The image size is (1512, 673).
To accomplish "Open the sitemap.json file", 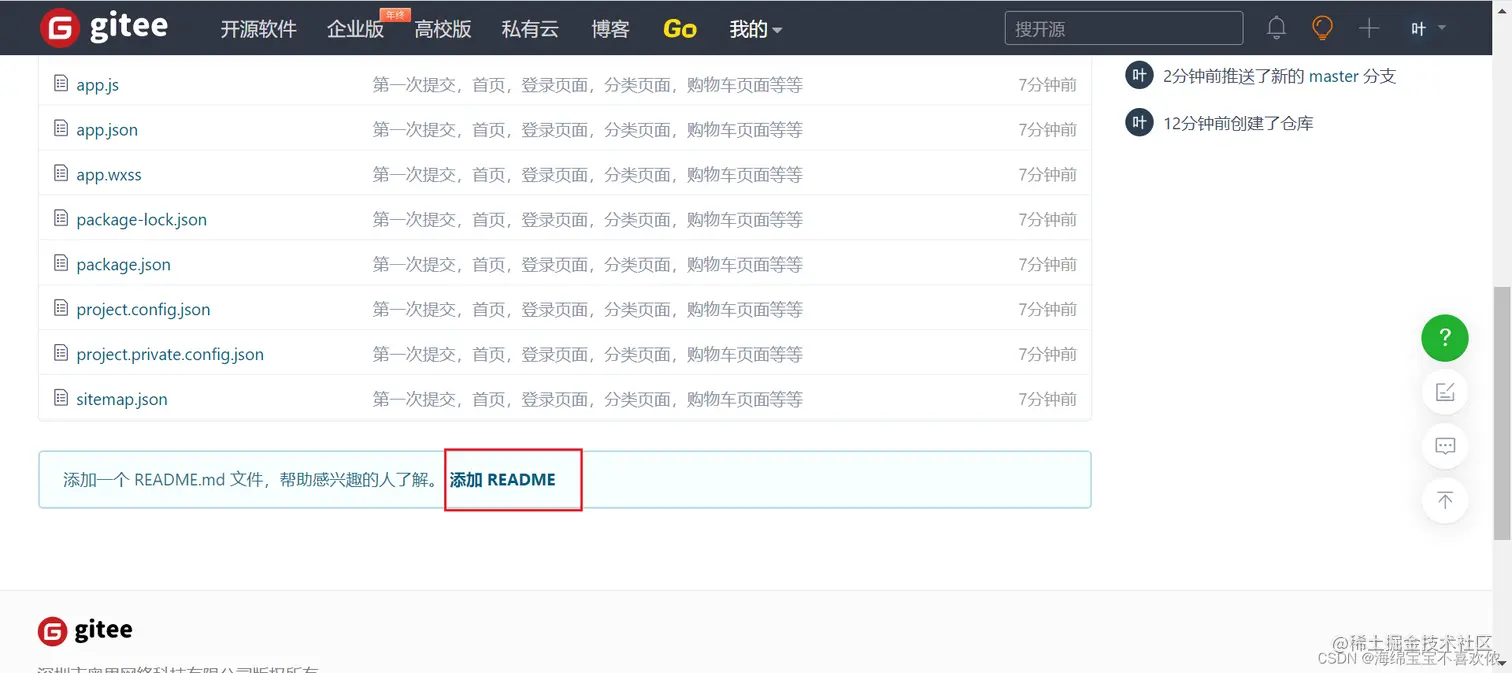I will (x=122, y=400).
